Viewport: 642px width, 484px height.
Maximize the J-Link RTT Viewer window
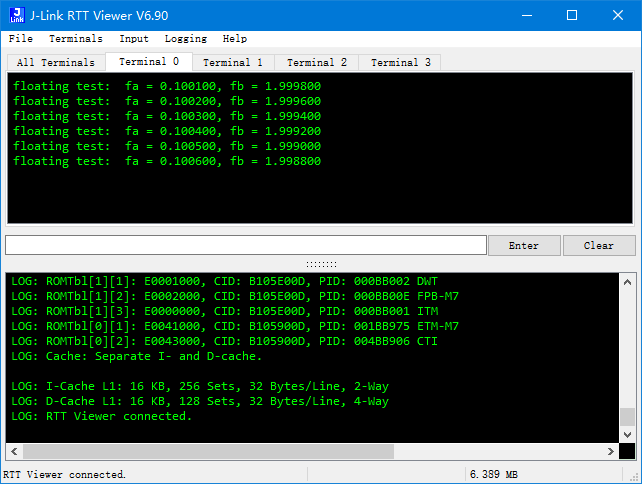tap(572, 16)
